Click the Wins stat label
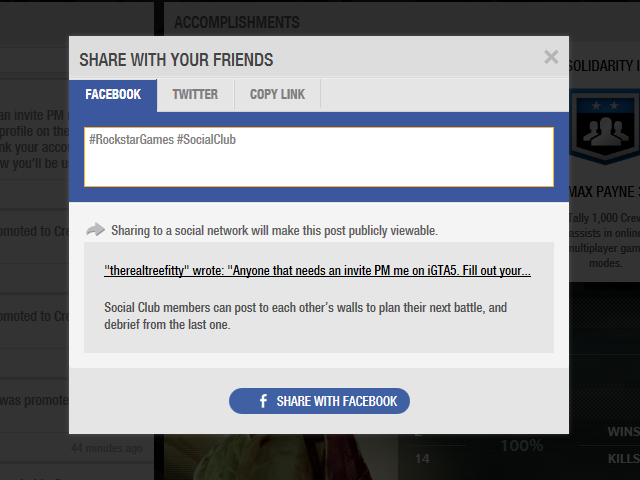The image size is (640, 480). 624,432
